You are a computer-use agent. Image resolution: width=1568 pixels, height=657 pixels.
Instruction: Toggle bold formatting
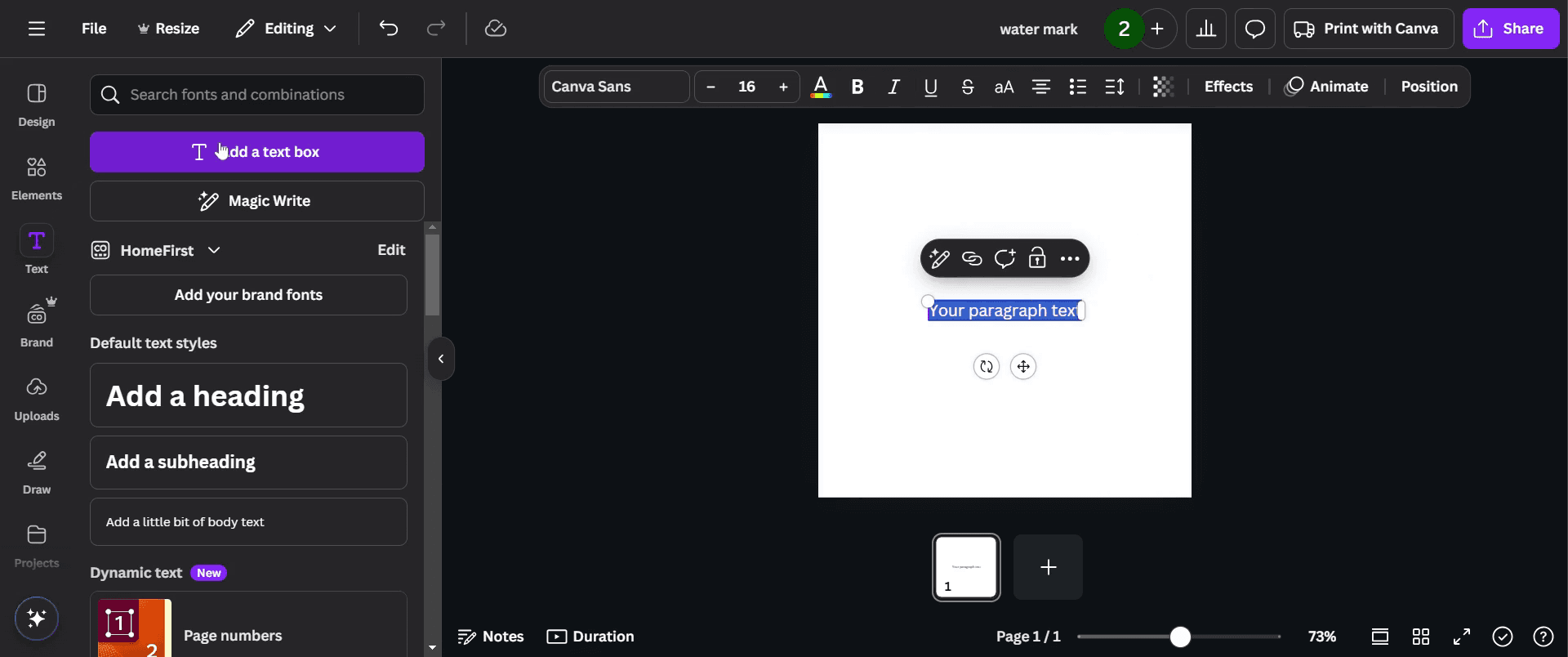[x=857, y=87]
